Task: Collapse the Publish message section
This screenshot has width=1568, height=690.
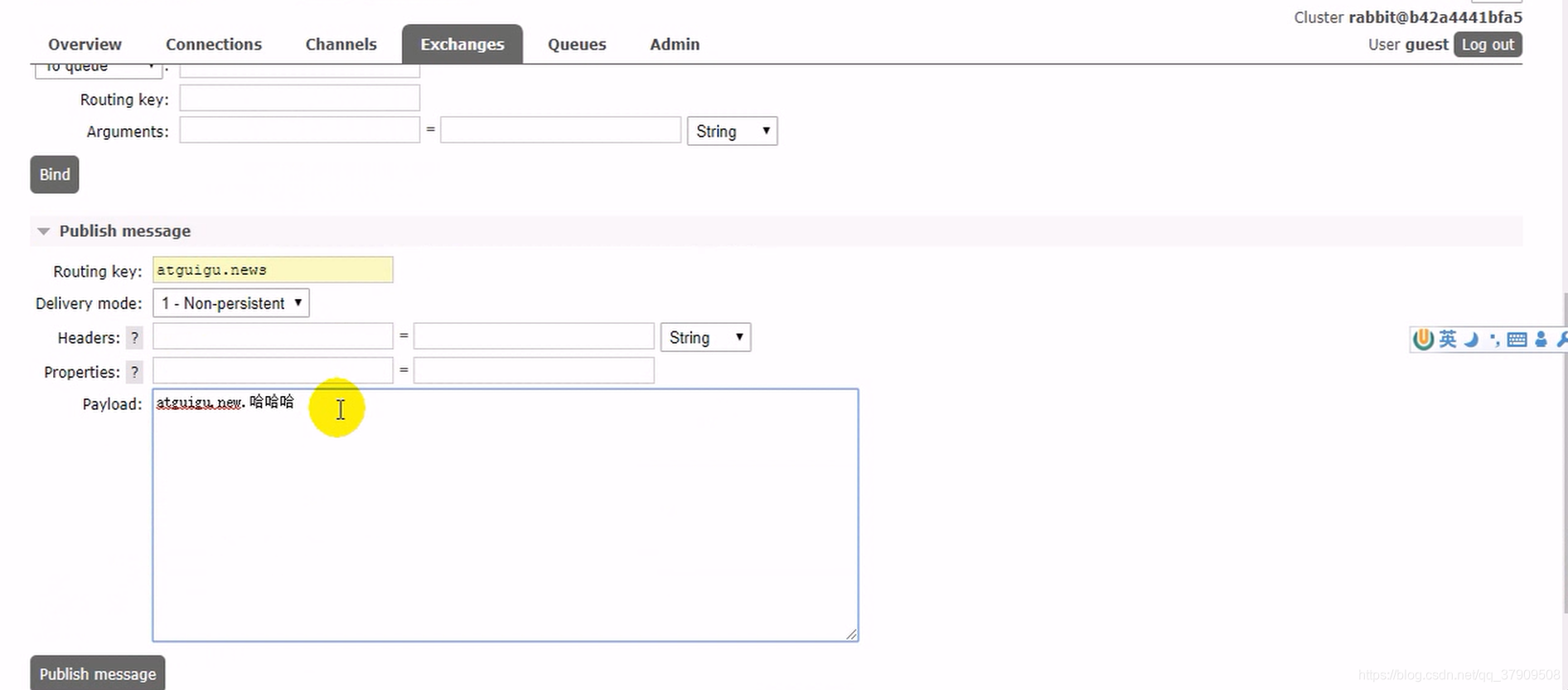Action: [x=44, y=231]
